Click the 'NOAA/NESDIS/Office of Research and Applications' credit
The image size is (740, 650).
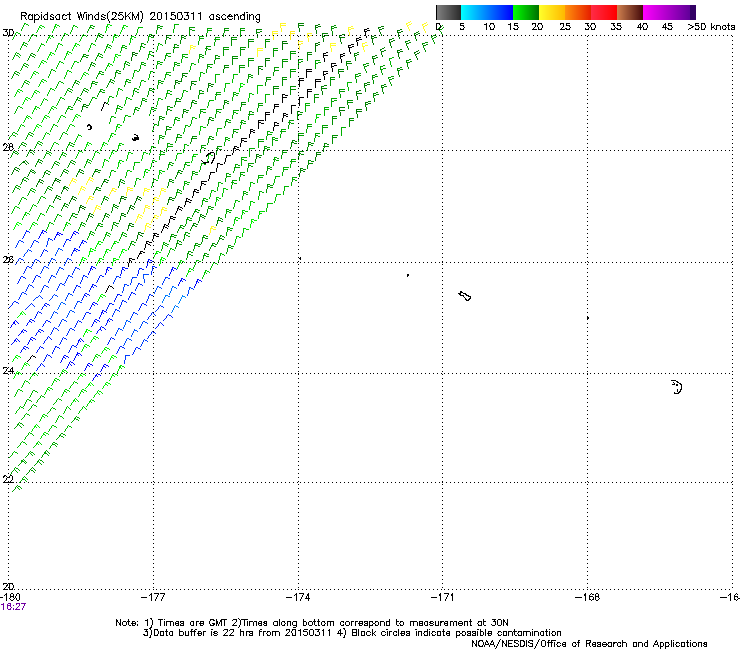(589, 644)
